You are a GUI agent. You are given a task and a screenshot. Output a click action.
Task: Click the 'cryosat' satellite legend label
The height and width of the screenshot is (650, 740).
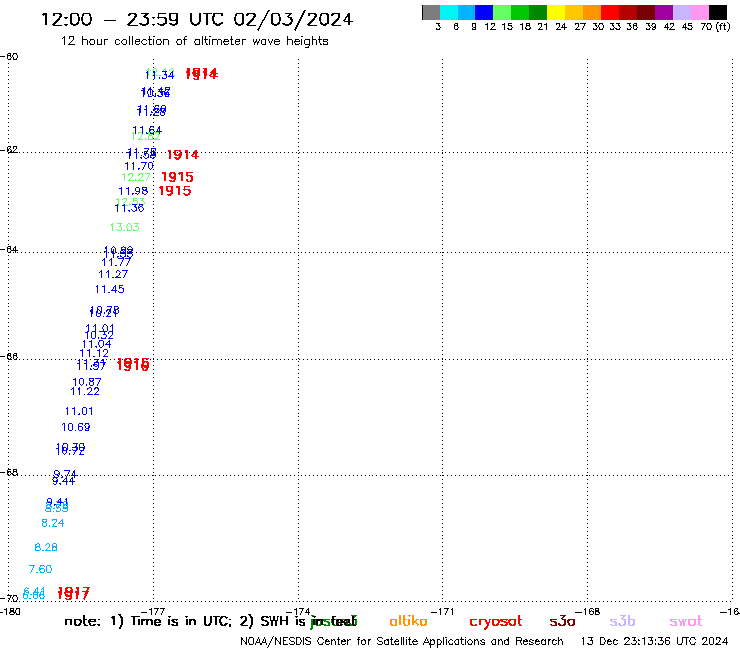(x=496, y=622)
